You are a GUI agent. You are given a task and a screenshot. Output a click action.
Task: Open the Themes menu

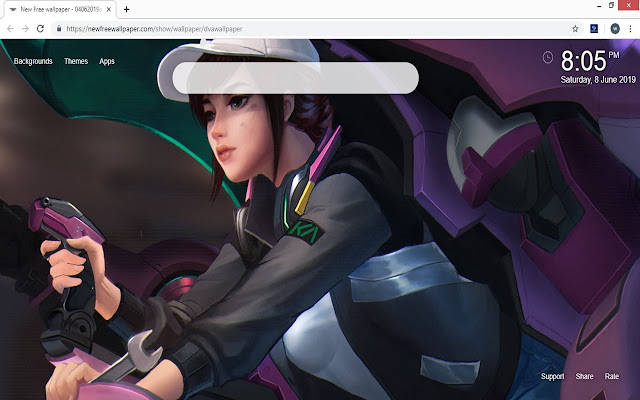pyautogui.click(x=76, y=61)
